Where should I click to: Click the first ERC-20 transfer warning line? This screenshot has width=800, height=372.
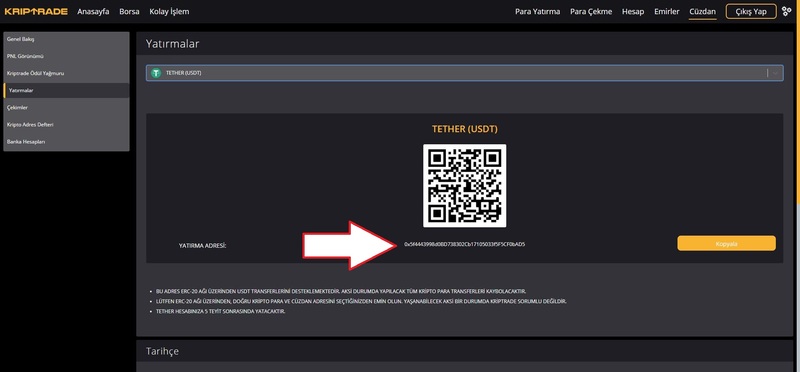coord(341,291)
